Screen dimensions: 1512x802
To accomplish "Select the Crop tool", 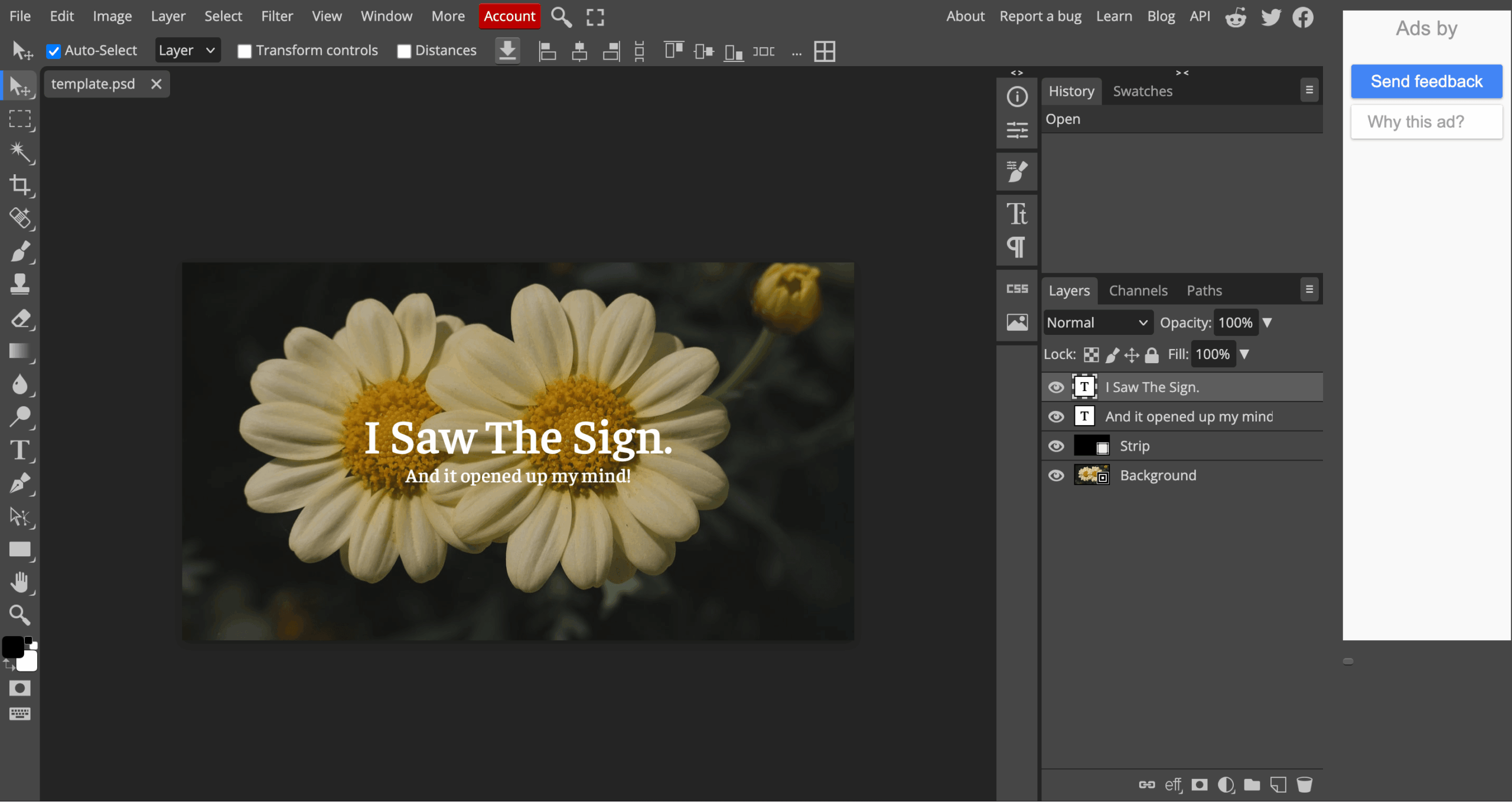I will (20, 185).
